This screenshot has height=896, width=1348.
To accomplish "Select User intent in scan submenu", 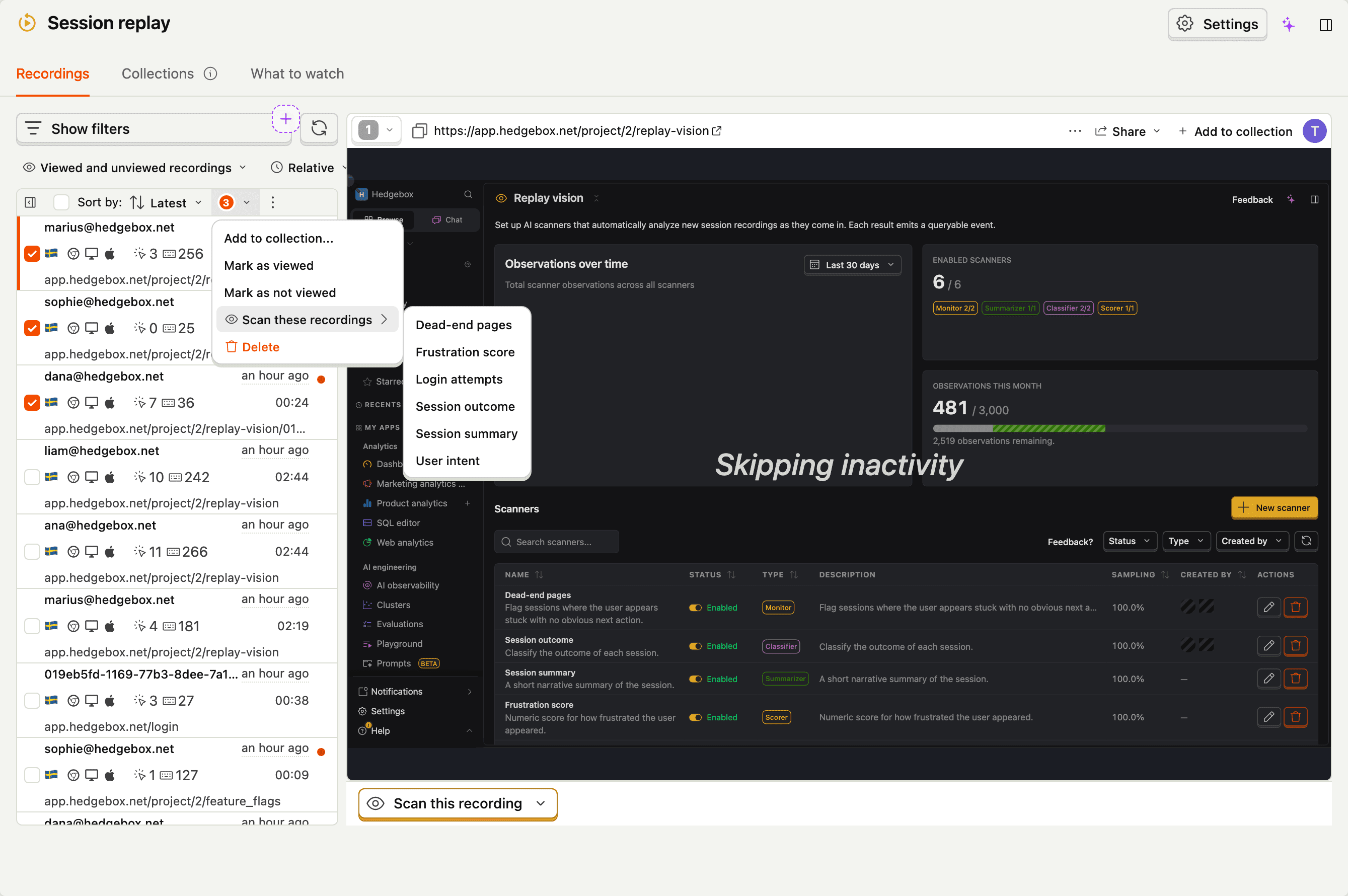I will [x=466, y=461].
